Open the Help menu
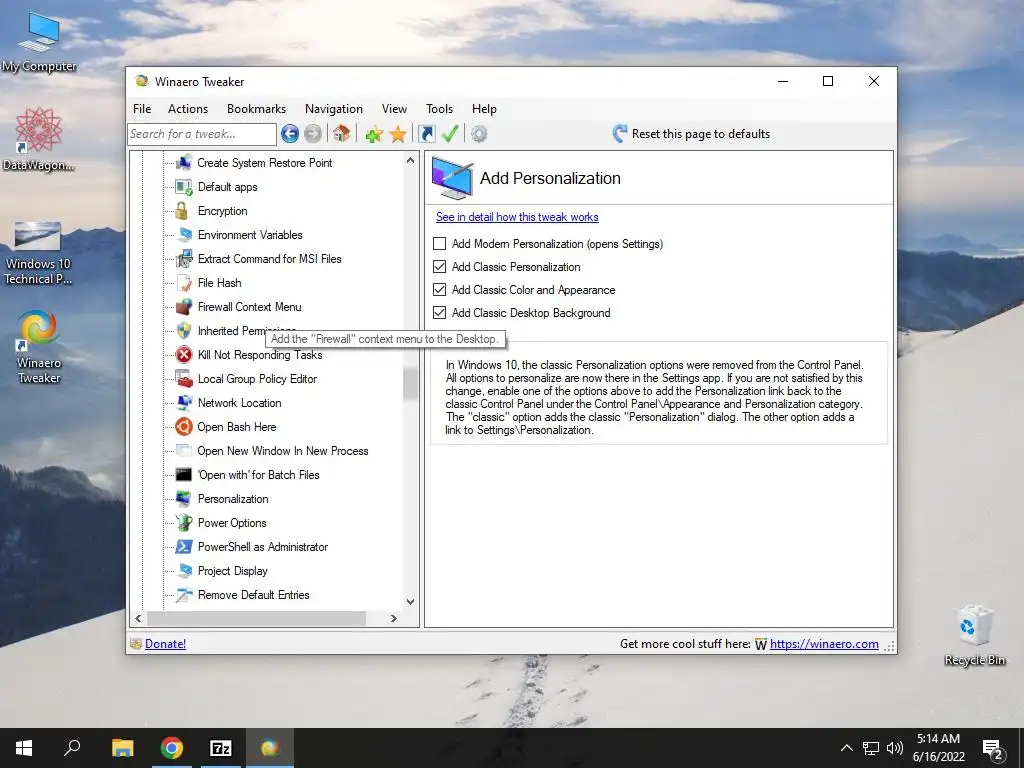This screenshot has height=768, width=1024. [484, 108]
